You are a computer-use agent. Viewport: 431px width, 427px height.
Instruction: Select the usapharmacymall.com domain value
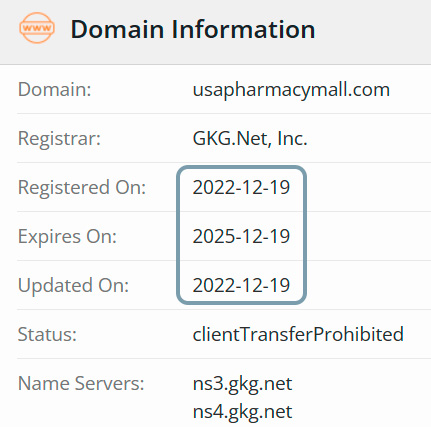pyautogui.click(x=291, y=90)
